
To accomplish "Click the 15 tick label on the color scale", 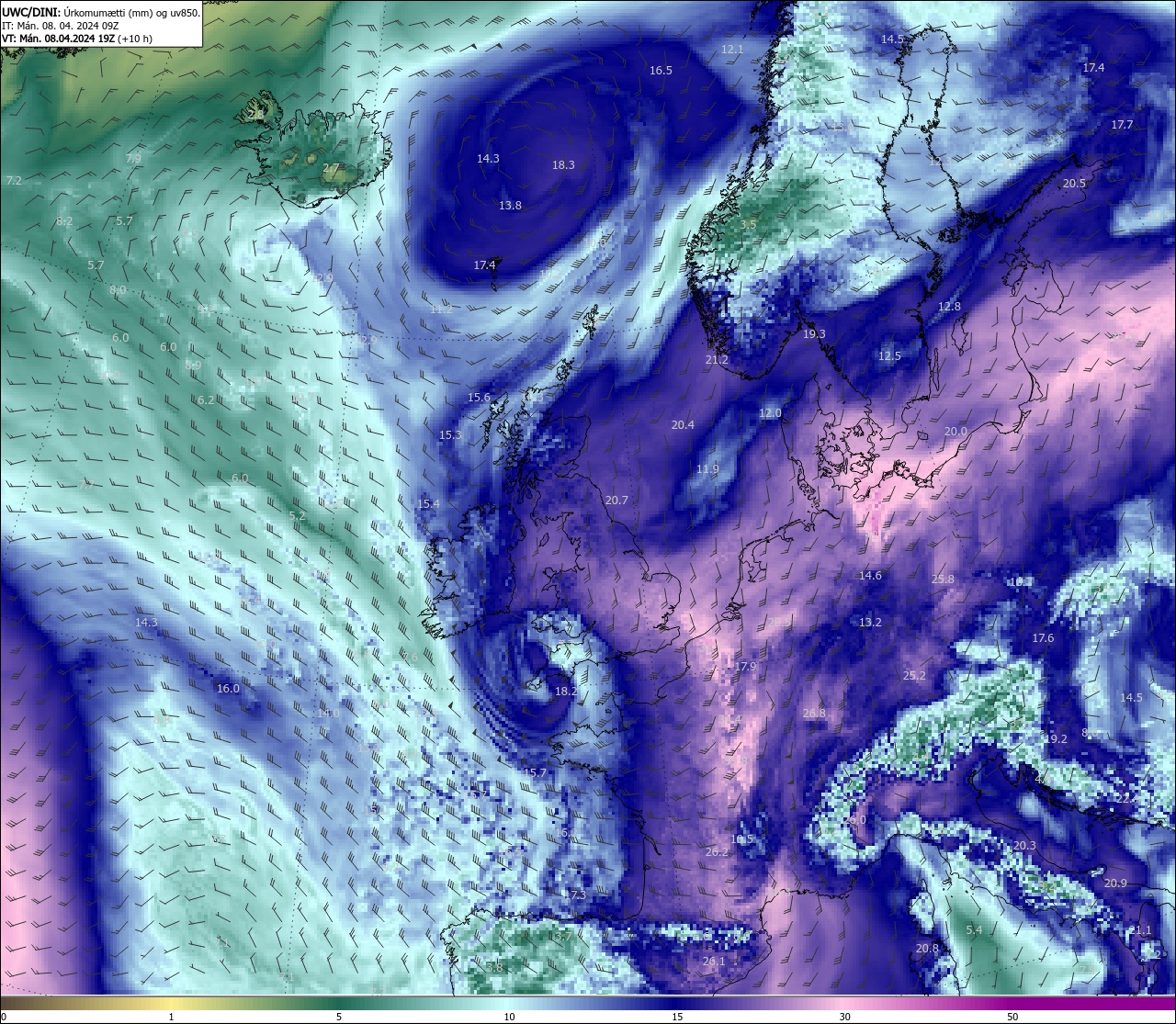I will 676,1017.
